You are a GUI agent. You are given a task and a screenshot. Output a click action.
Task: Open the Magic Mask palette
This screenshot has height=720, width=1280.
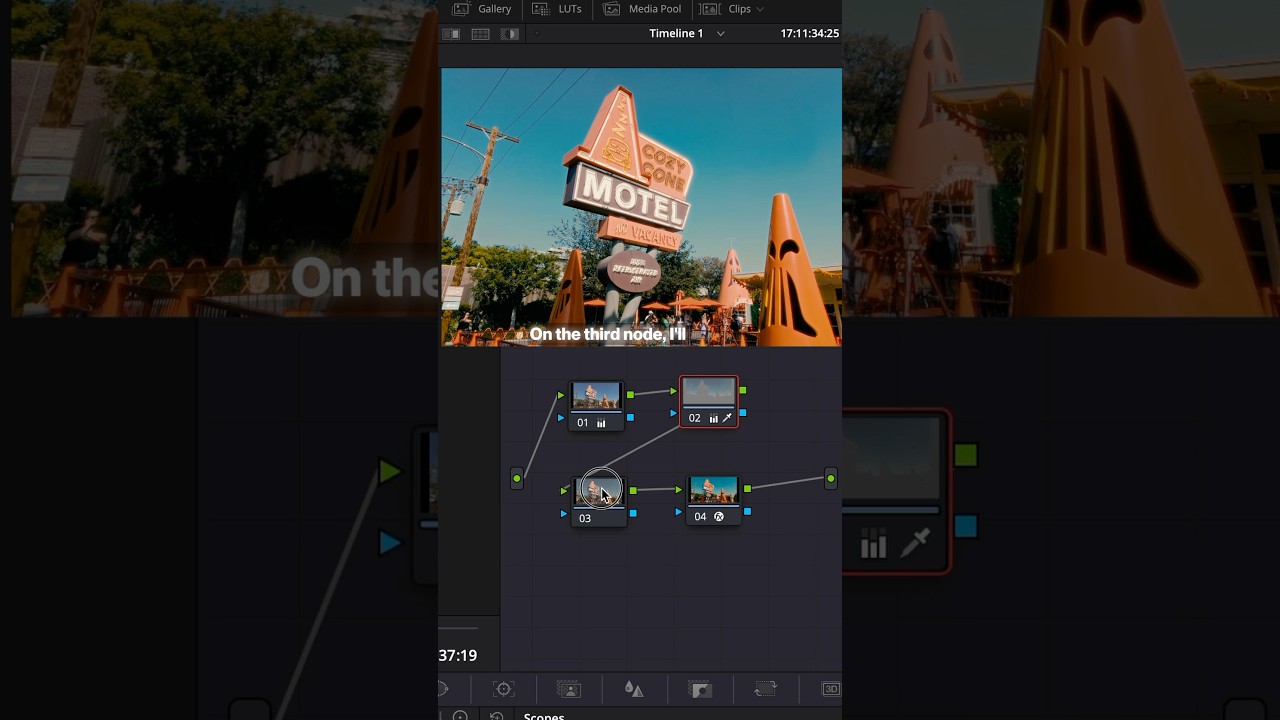pyautogui.click(x=568, y=689)
